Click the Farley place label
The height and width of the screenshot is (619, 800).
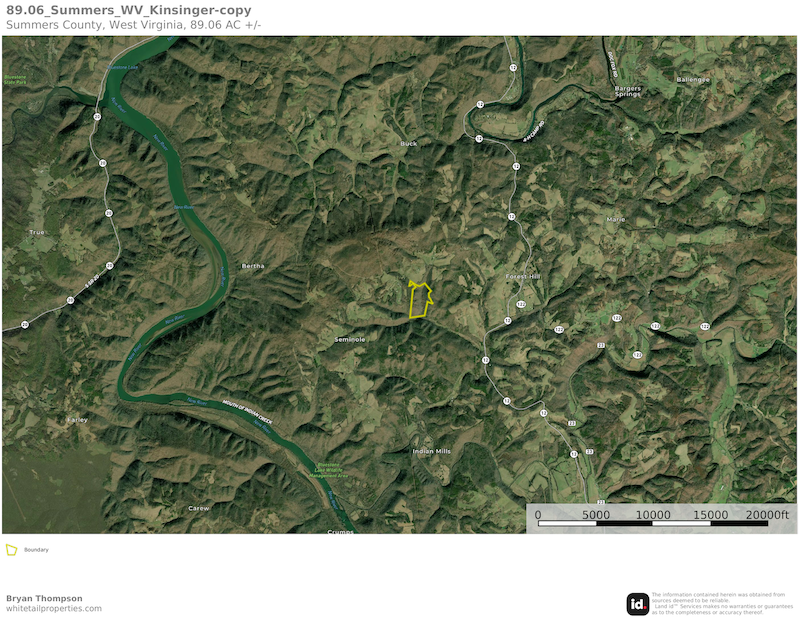[78, 419]
